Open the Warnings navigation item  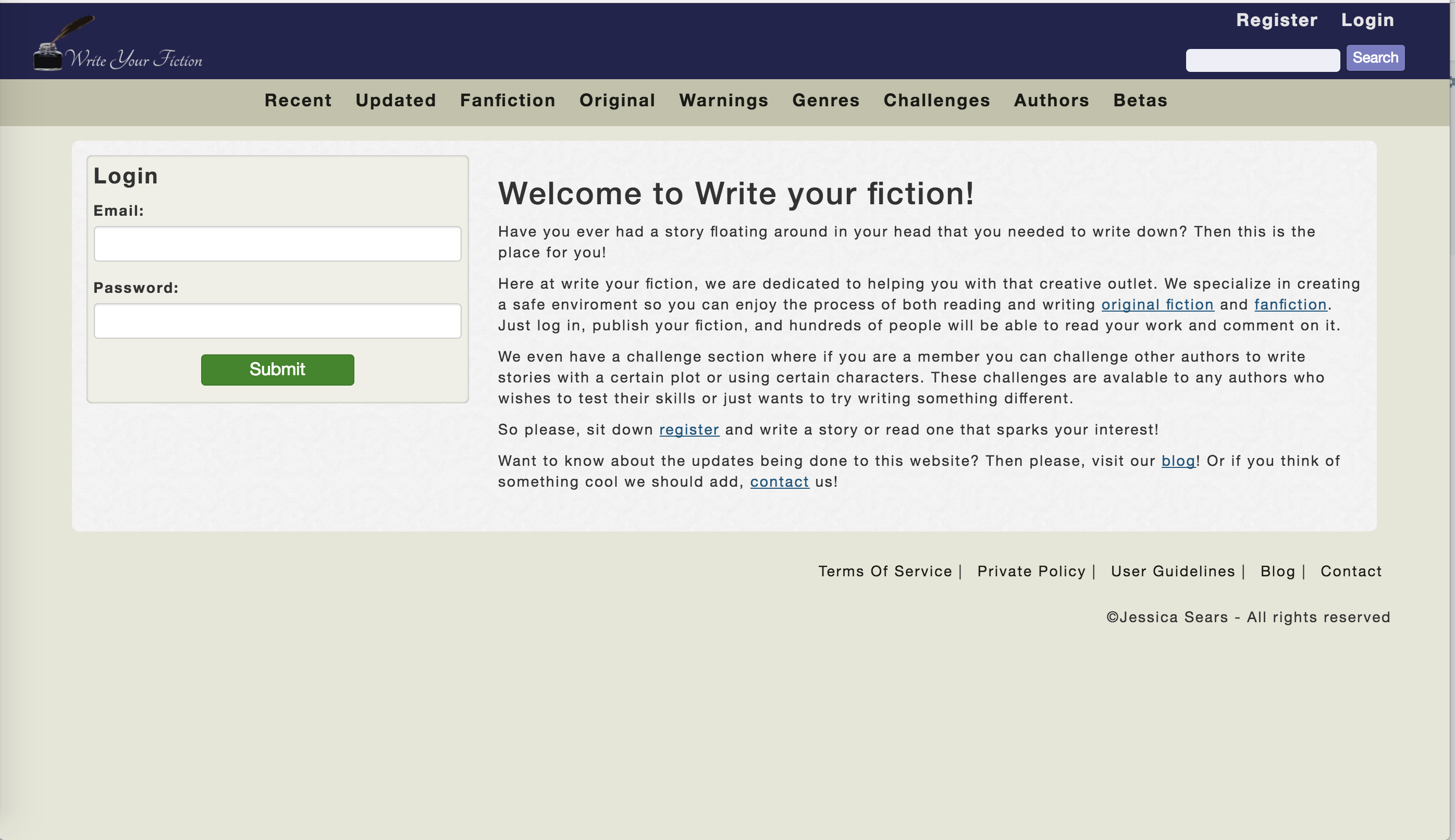[x=723, y=101]
